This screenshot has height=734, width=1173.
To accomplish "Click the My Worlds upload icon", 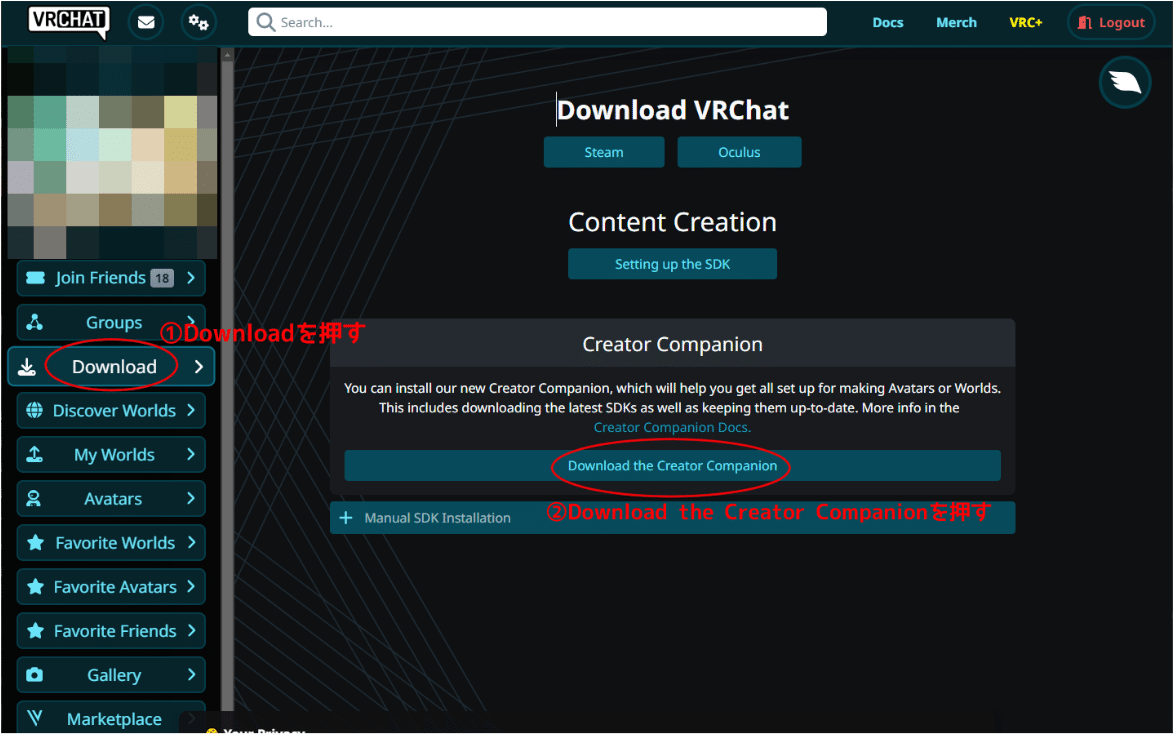I will (x=34, y=454).
